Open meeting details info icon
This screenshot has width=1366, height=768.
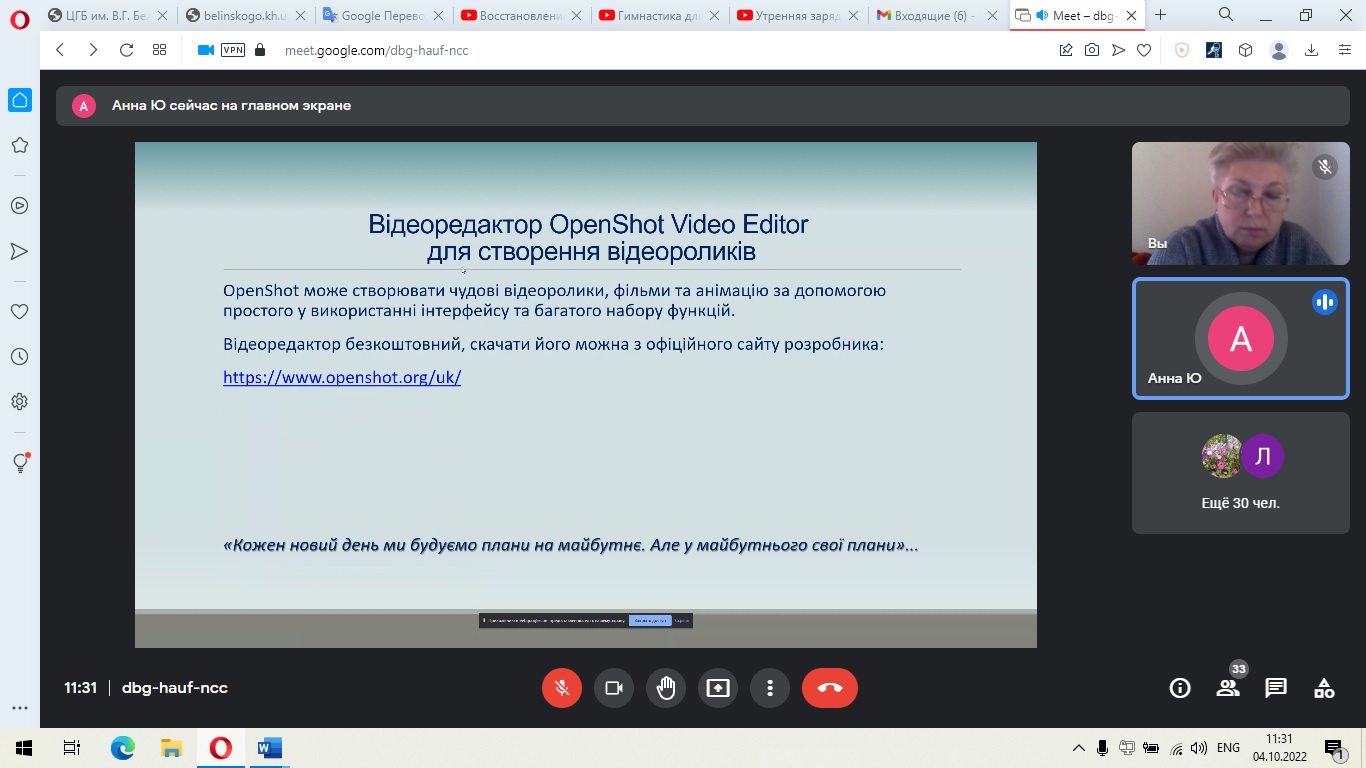tap(1180, 688)
